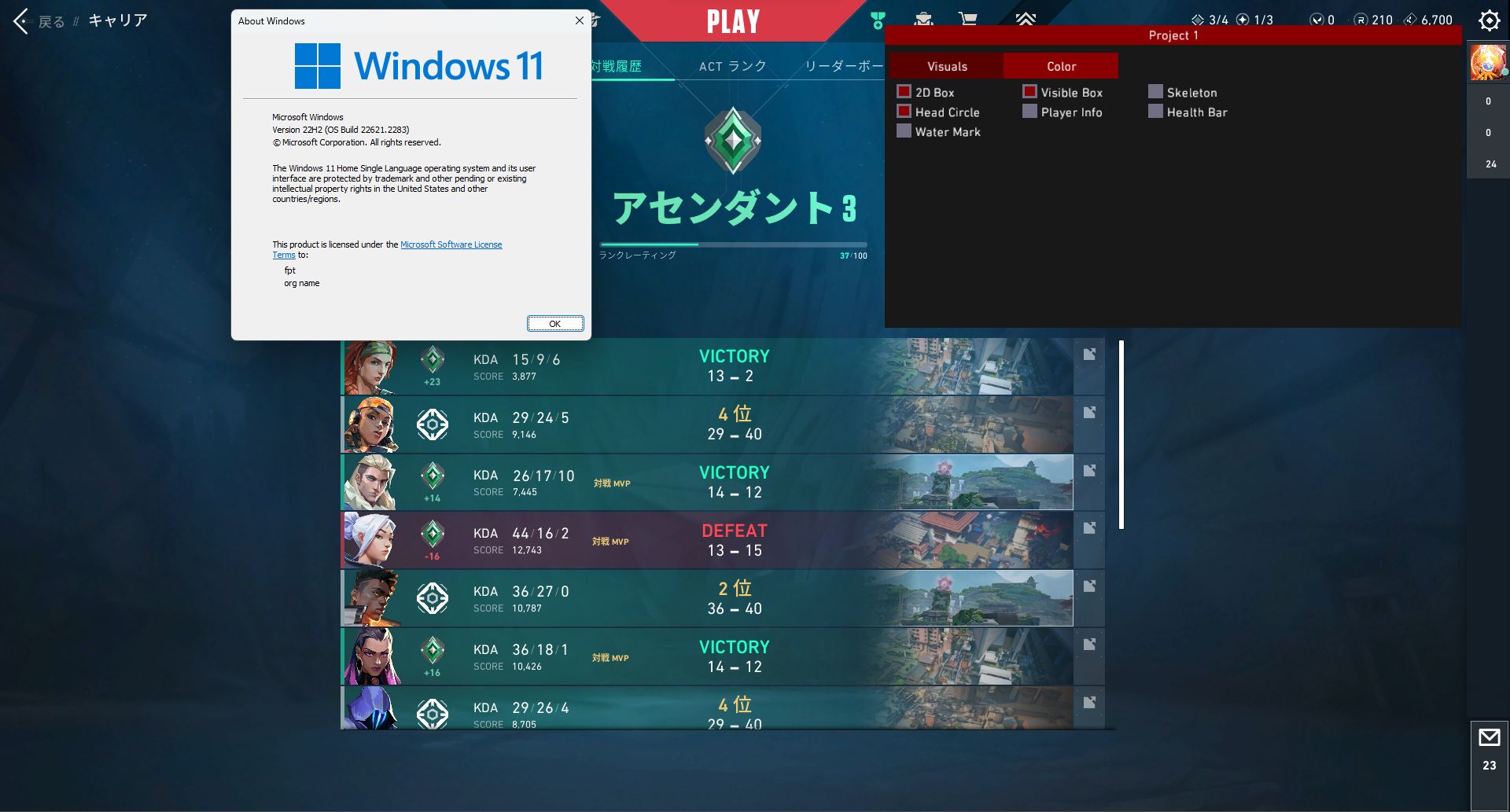Click the 対戦 MVP label in the DEFEAT row

pyautogui.click(x=610, y=542)
